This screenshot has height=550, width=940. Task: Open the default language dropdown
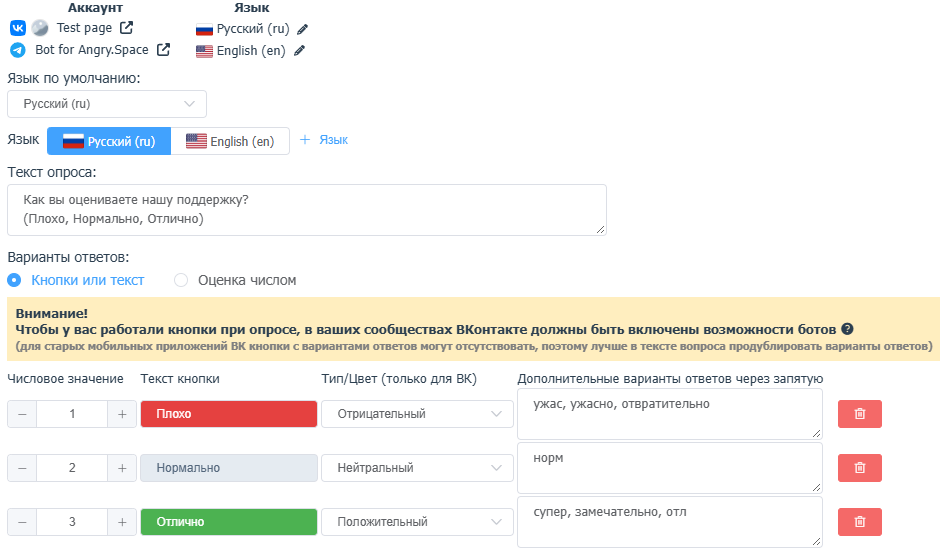pyautogui.click(x=107, y=104)
